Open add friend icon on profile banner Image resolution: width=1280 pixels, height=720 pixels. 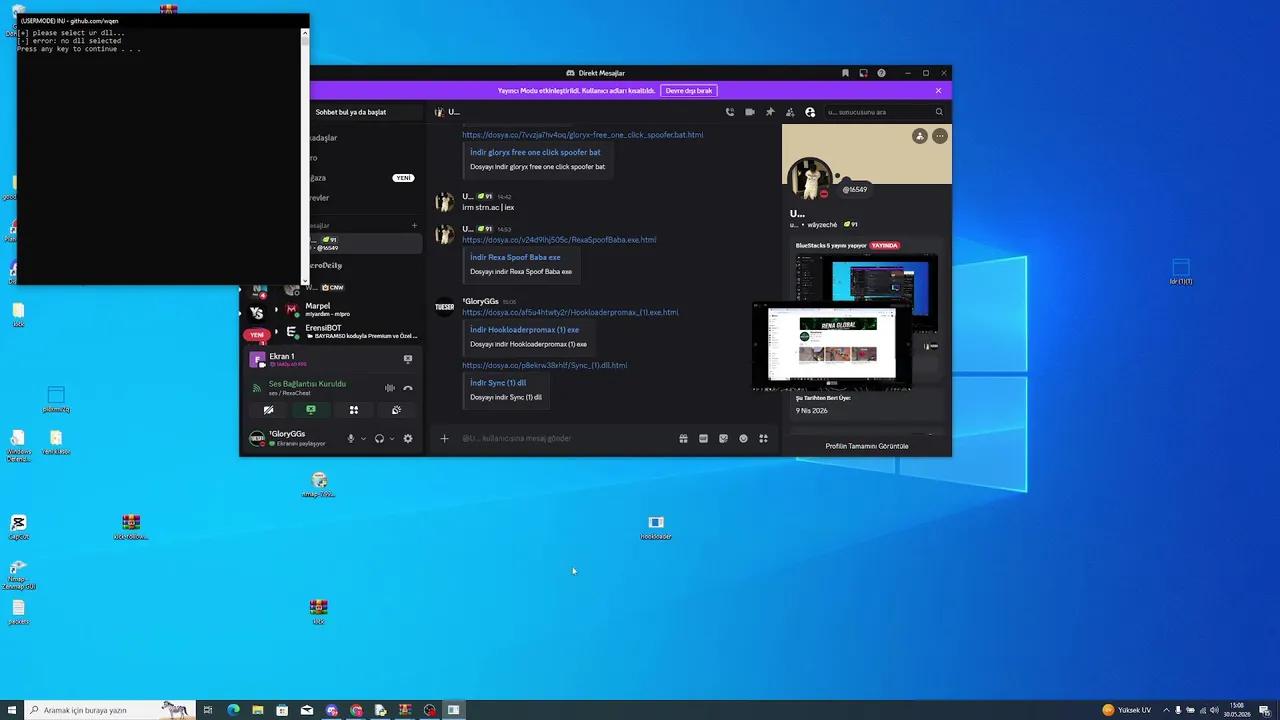pyautogui.click(x=919, y=136)
